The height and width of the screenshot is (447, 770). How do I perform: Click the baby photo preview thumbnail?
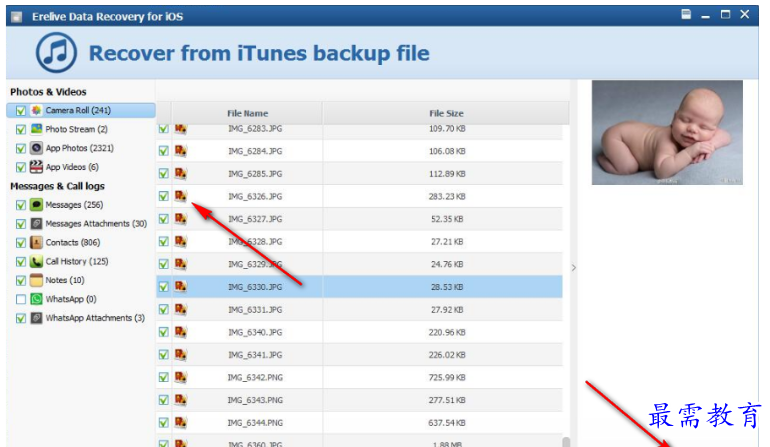point(667,133)
